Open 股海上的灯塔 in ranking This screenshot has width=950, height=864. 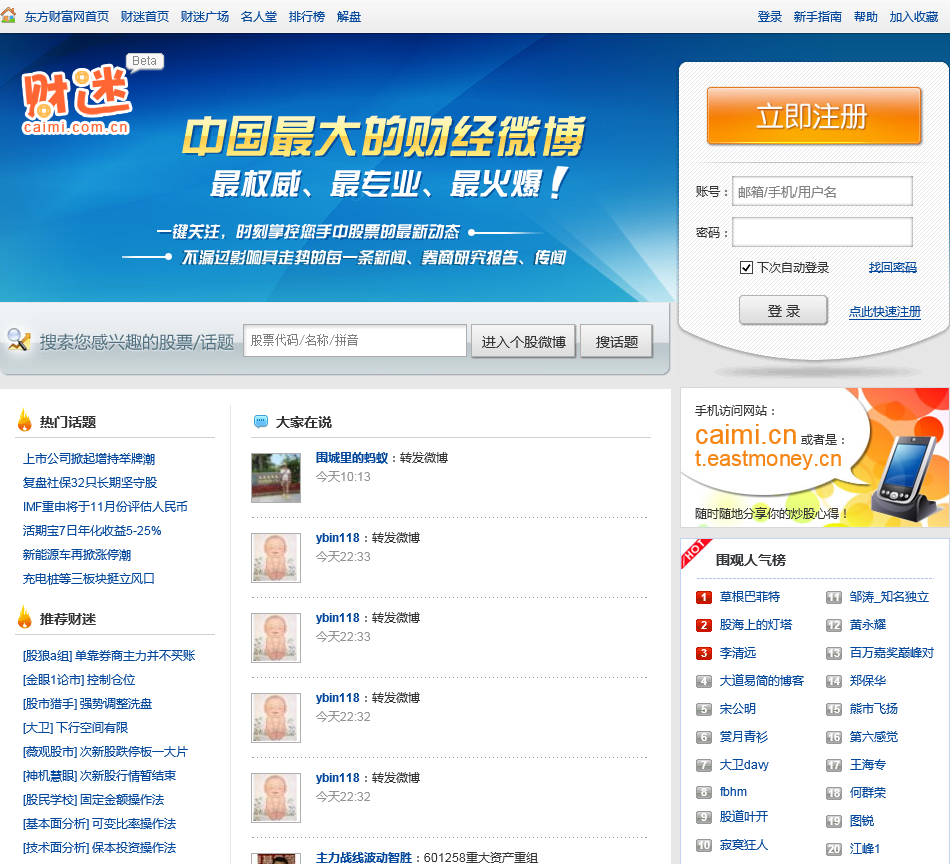756,625
